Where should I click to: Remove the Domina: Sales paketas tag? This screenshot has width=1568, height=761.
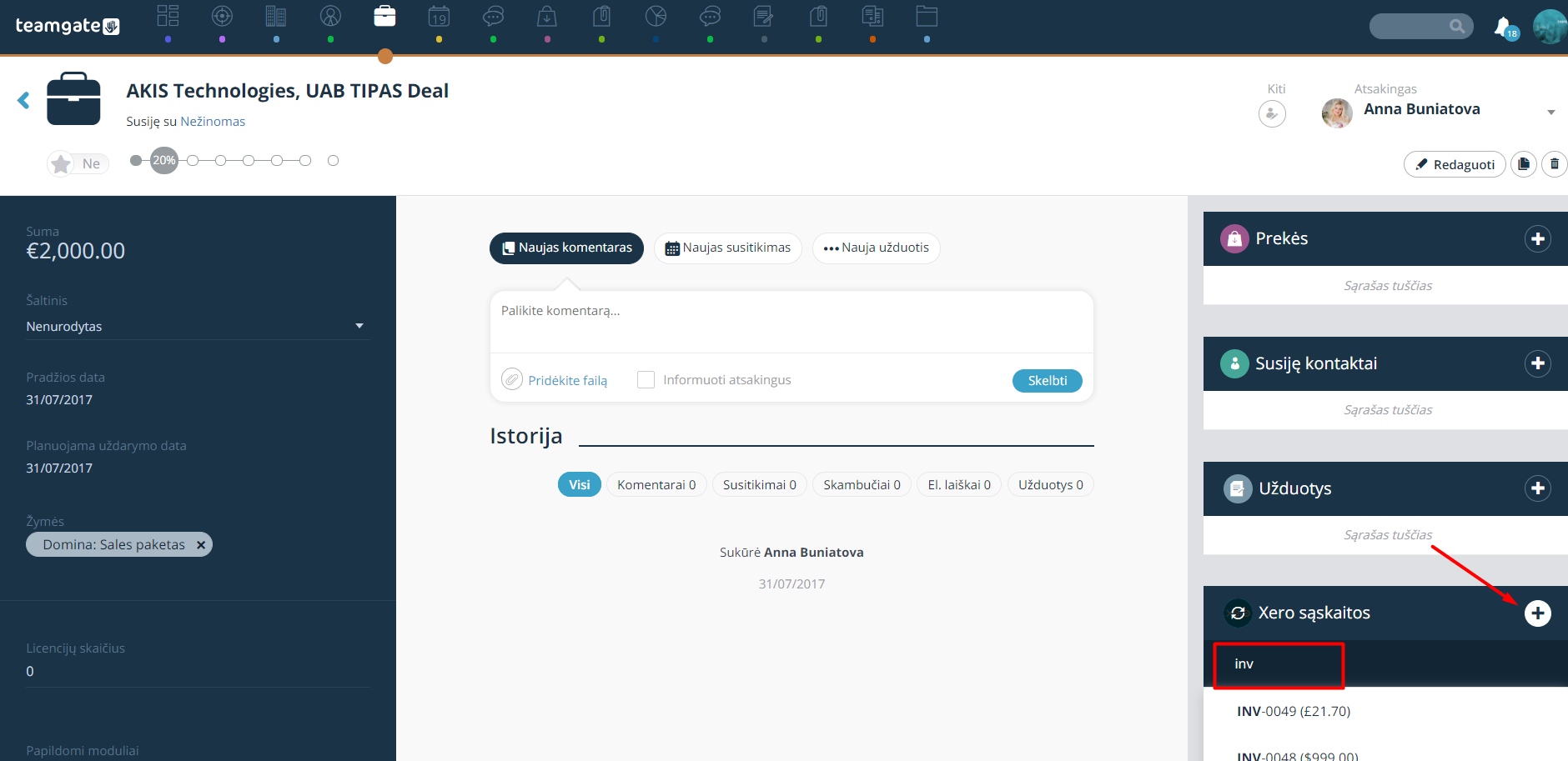pos(201,545)
